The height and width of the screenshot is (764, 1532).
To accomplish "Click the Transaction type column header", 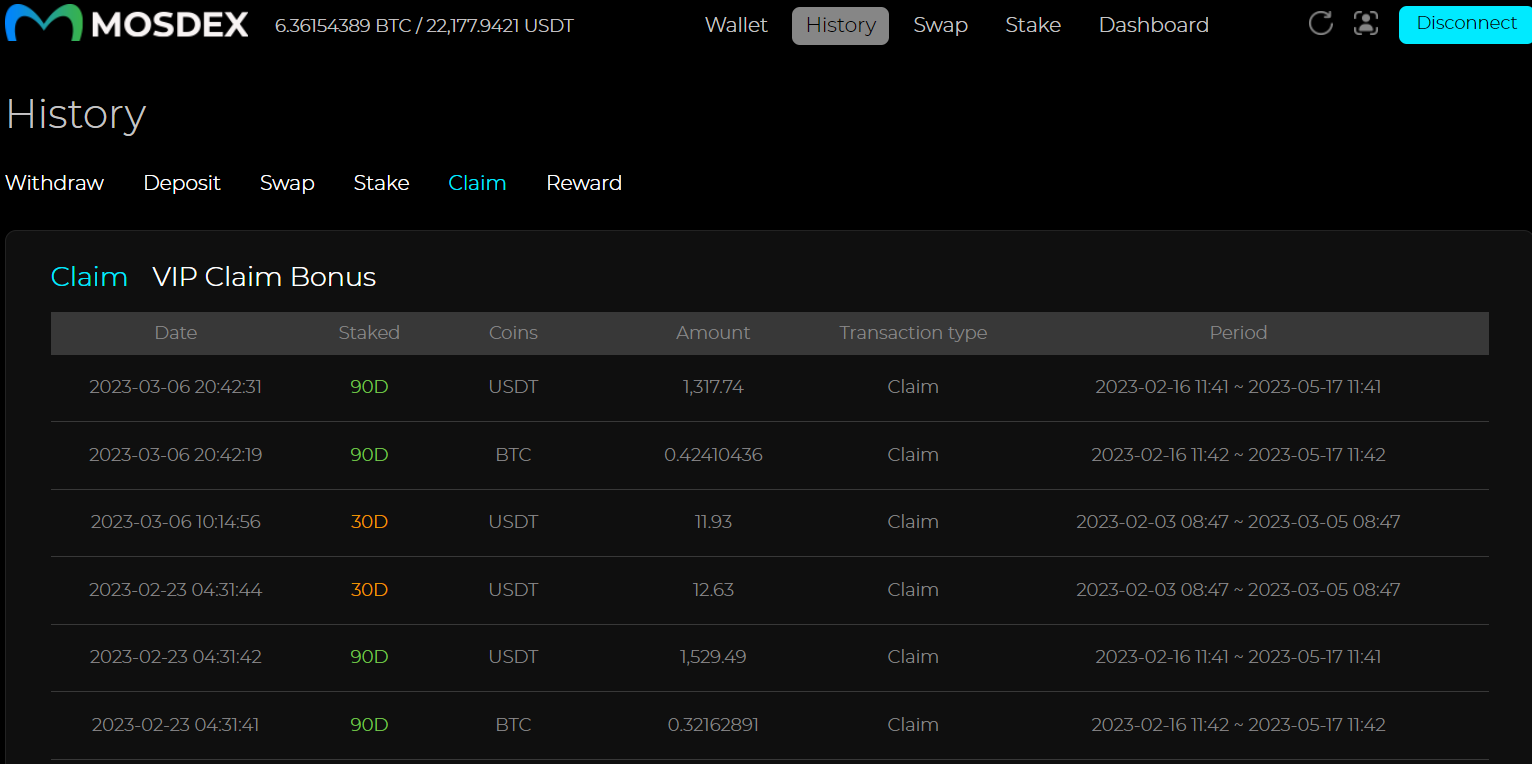I will 913,333.
